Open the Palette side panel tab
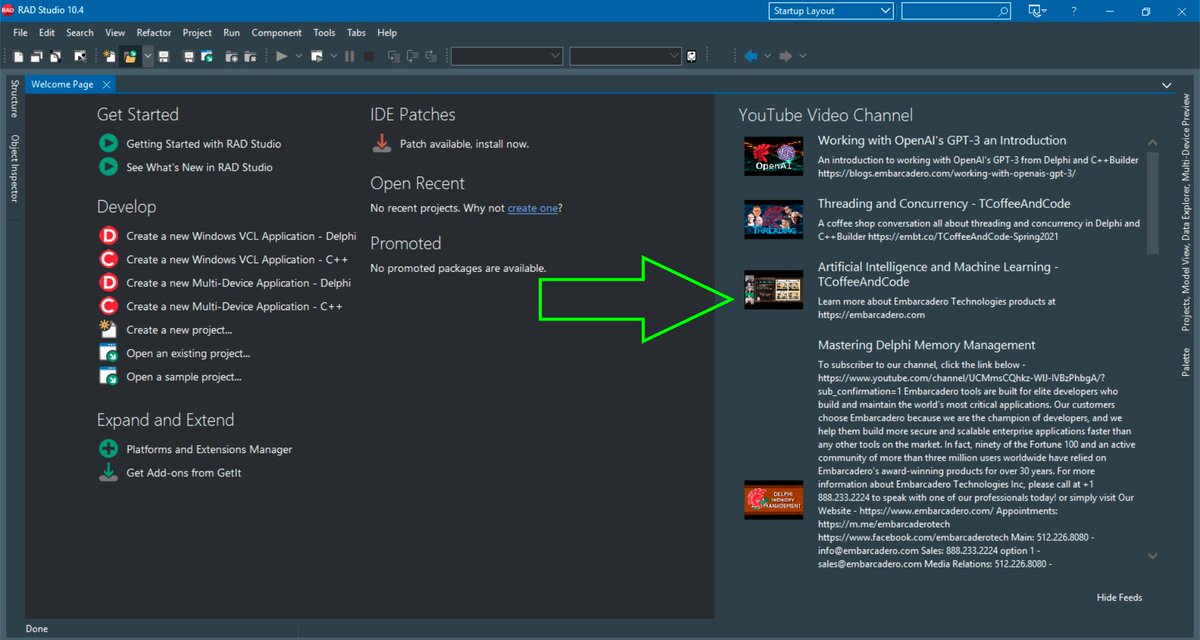 click(x=1186, y=361)
